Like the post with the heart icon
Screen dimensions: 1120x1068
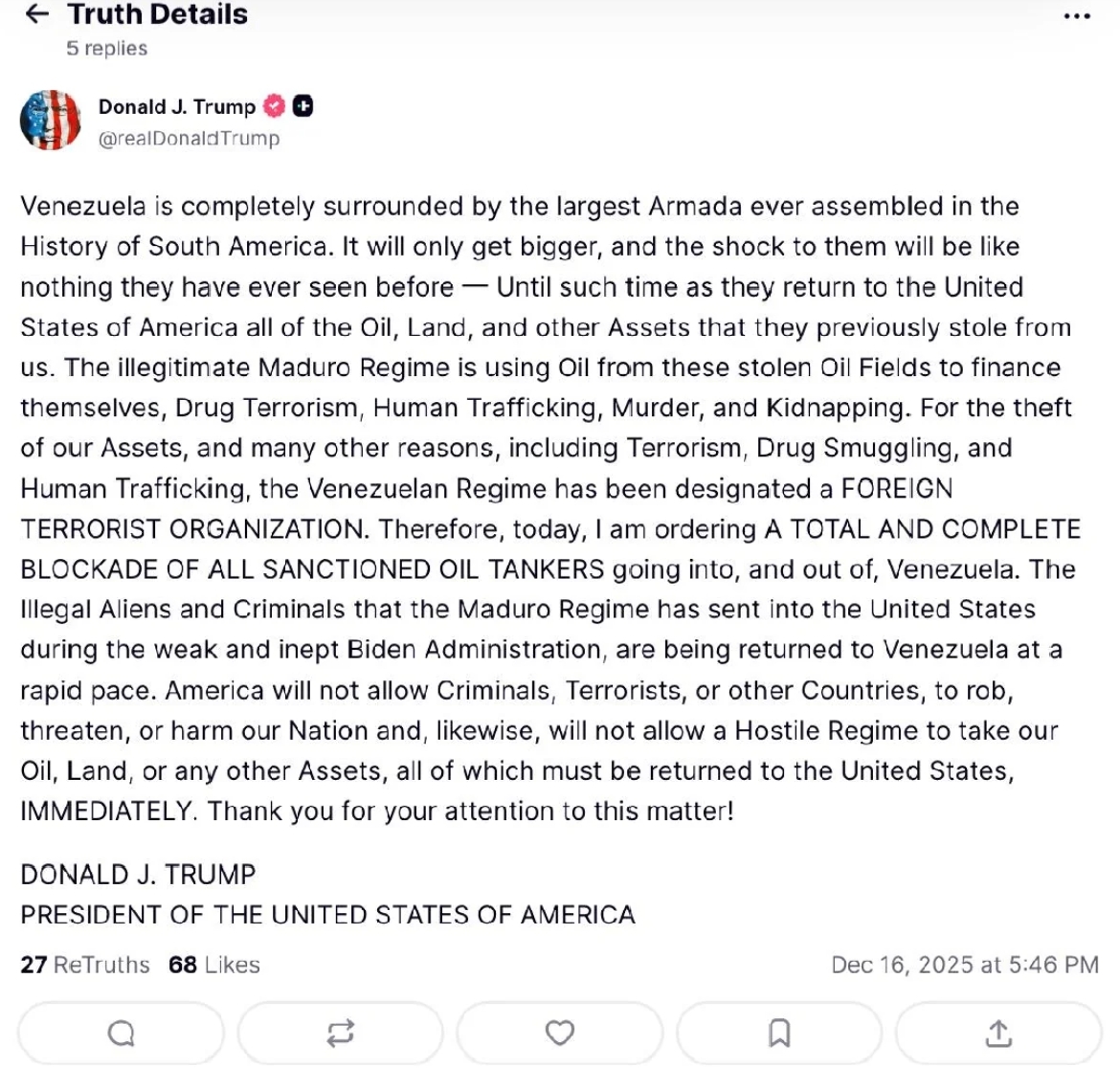pyautogui.click(x=560, y=1033)
